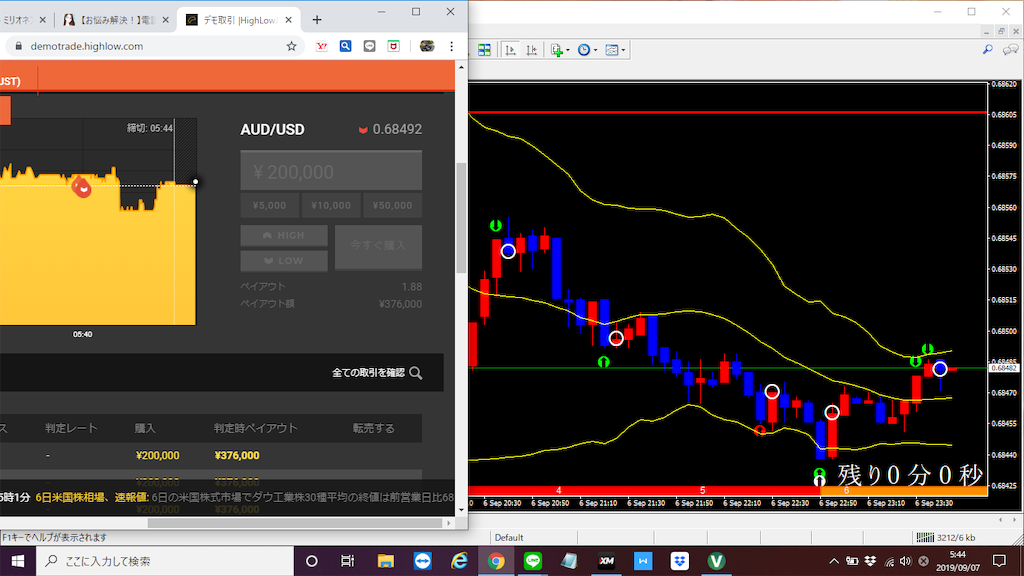Select the LOW option
The height and width of the screenshot is (576, 1024).
284,261
